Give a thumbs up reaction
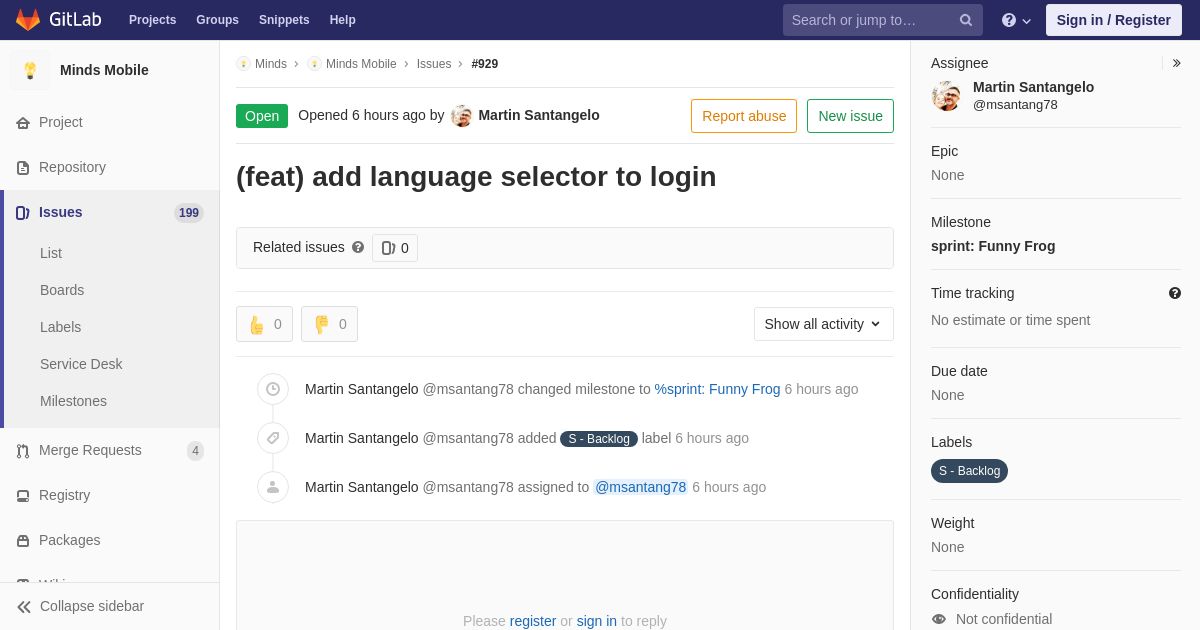Viewport: 1200px width, 630px height. click(x=265, y=324)
